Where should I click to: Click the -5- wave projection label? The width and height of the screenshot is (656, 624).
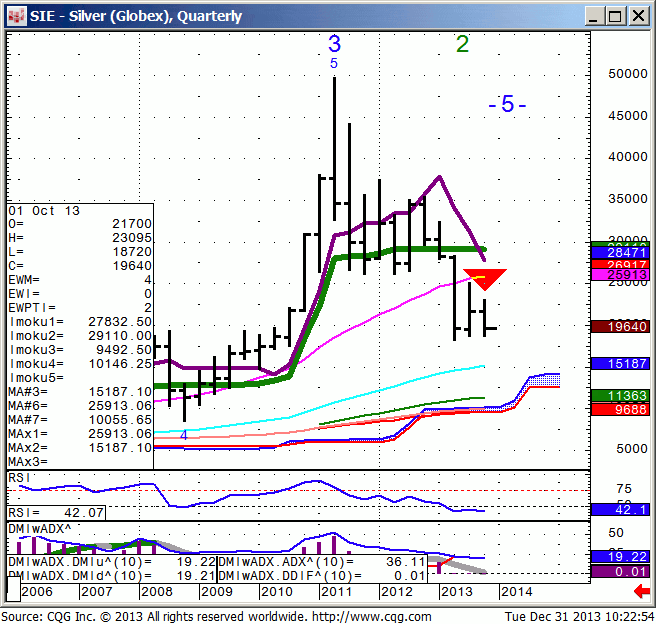(507, 105)
